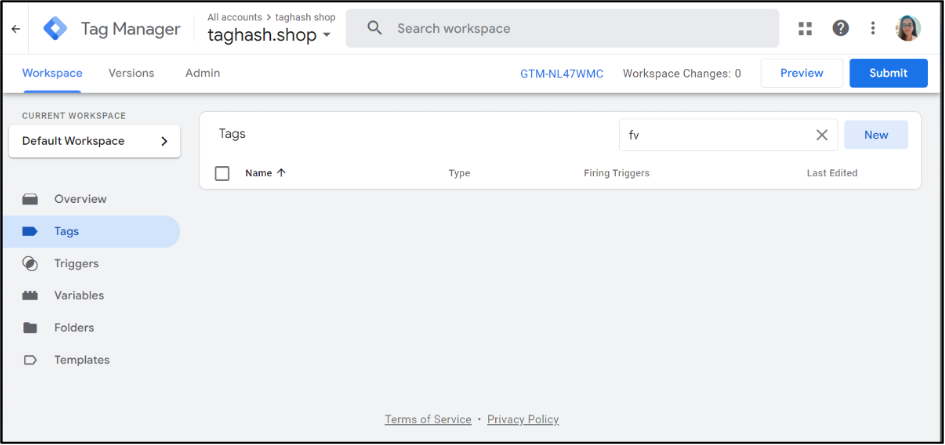Viewport: 945px width, 445px height.
Task: Select Tags in the sidebar
Action: point(91,232)
